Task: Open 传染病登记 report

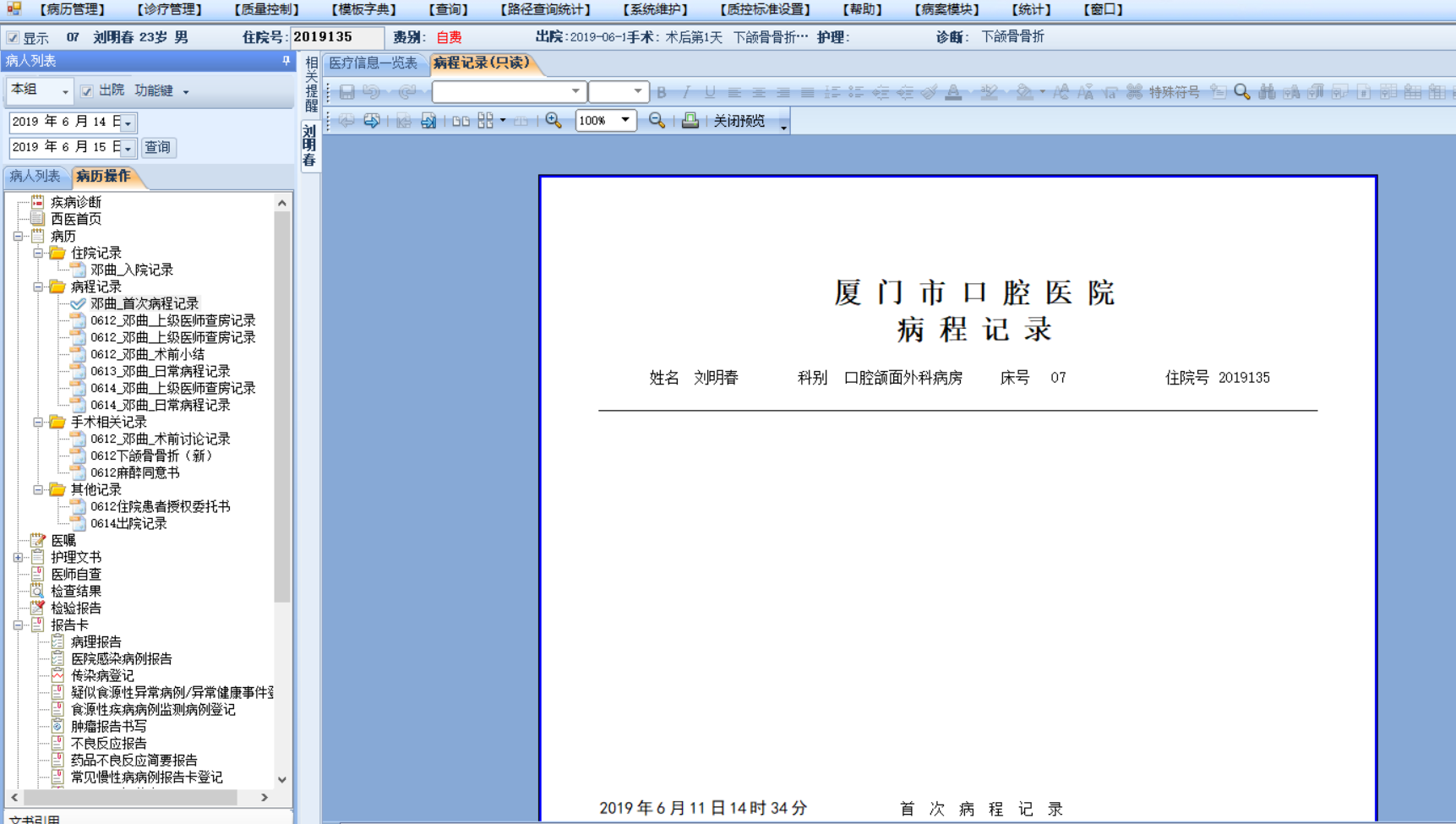Action: coord(102,676)
